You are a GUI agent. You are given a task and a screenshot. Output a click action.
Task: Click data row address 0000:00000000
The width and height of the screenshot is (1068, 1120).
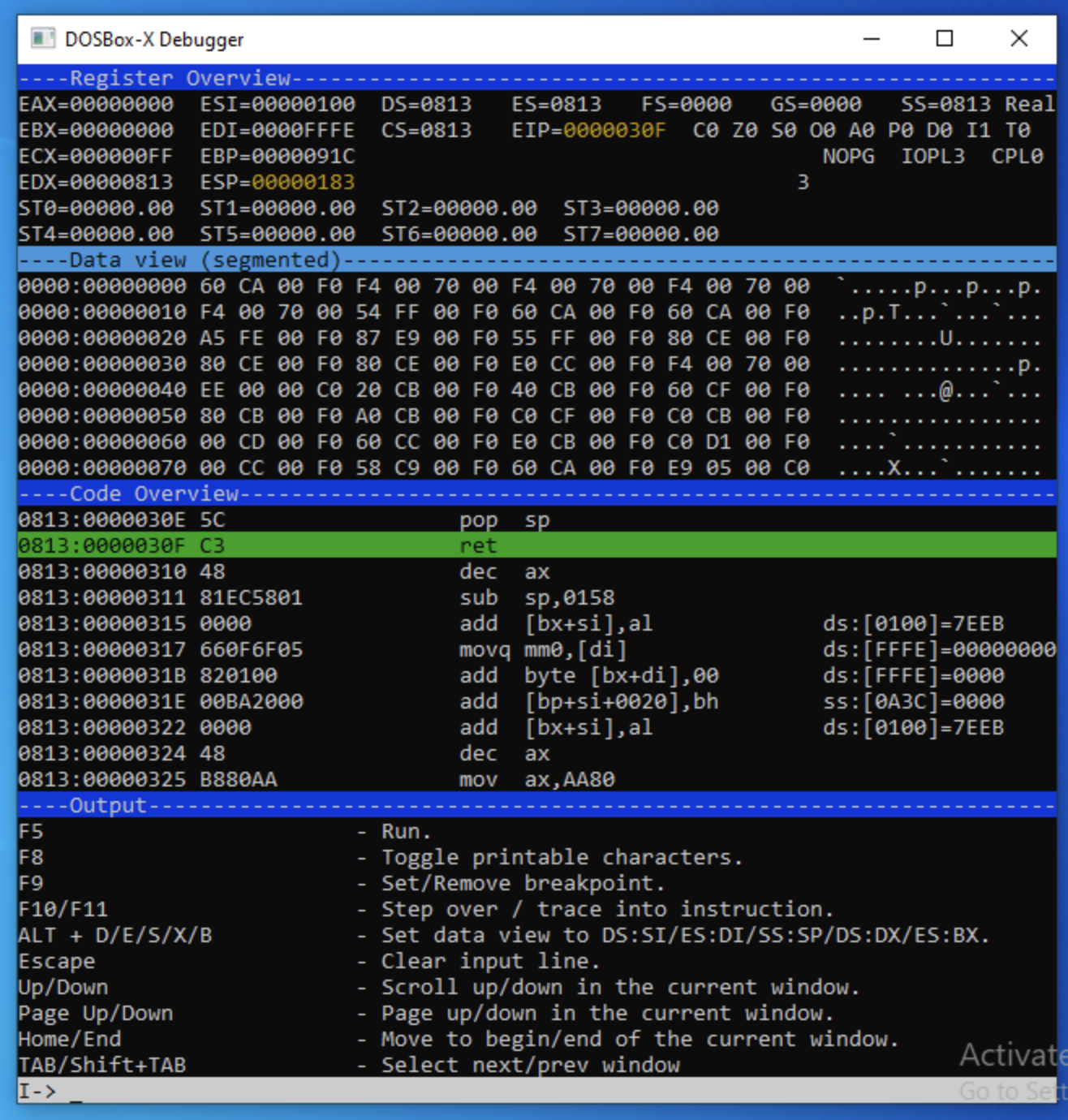point(102,286)
